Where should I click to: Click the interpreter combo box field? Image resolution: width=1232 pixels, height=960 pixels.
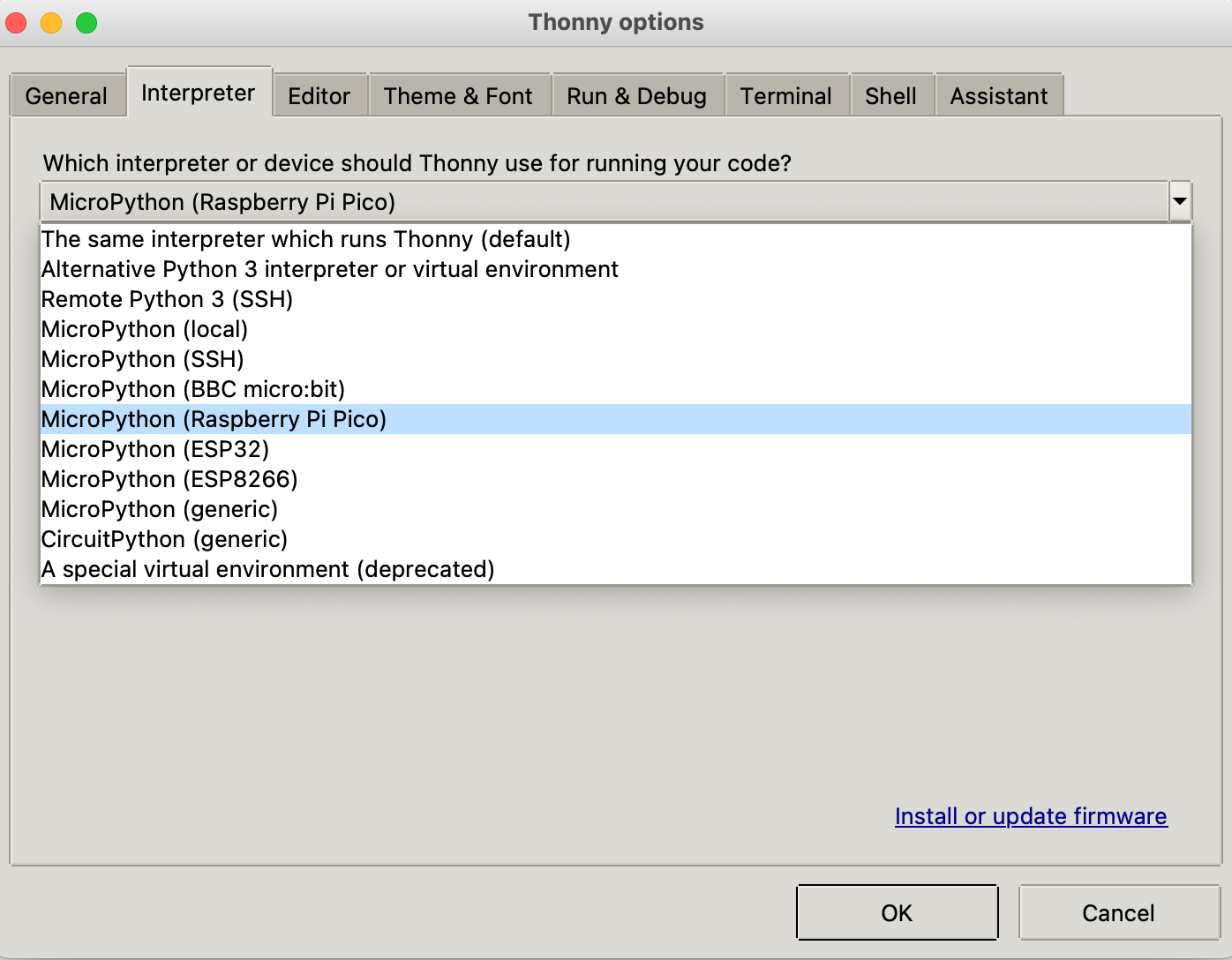[605, 202]
